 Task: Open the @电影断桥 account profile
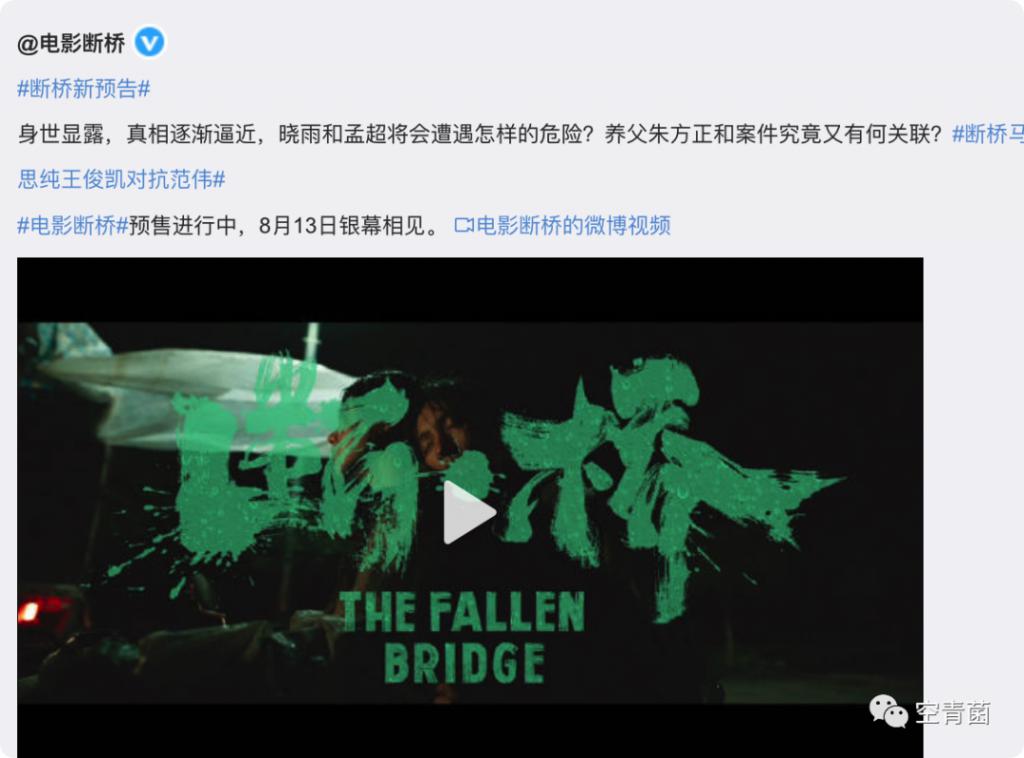(x=71, y=44)
